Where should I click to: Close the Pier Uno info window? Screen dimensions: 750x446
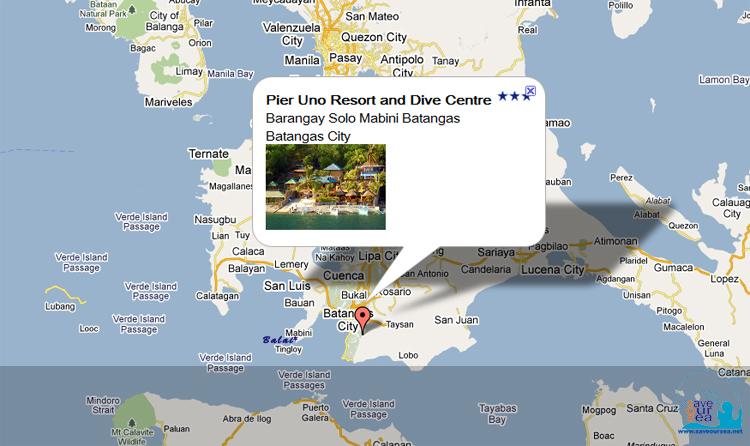pyautogui.click(x=530, y=91)
